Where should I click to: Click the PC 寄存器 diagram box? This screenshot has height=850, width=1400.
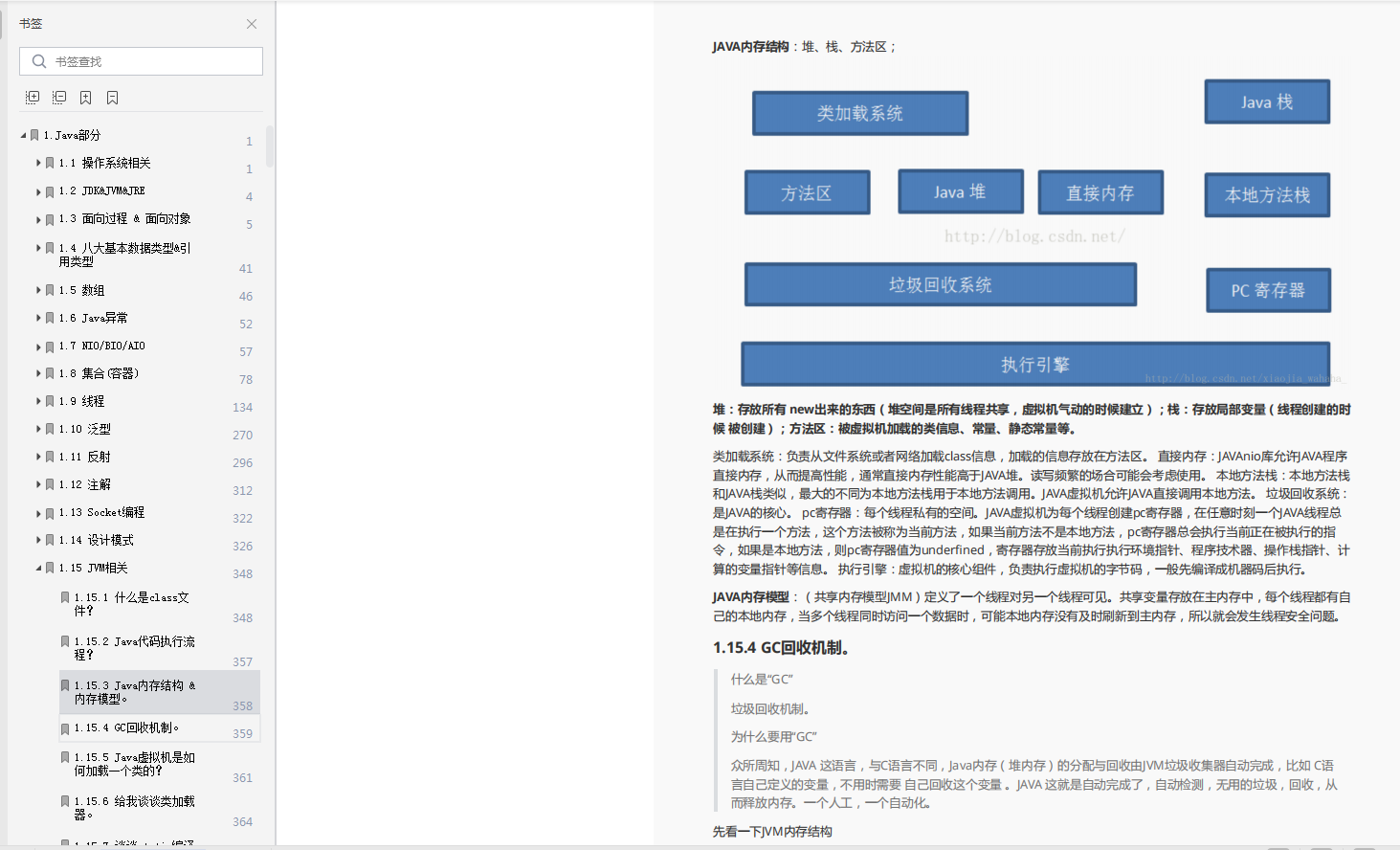(1268, 290)
